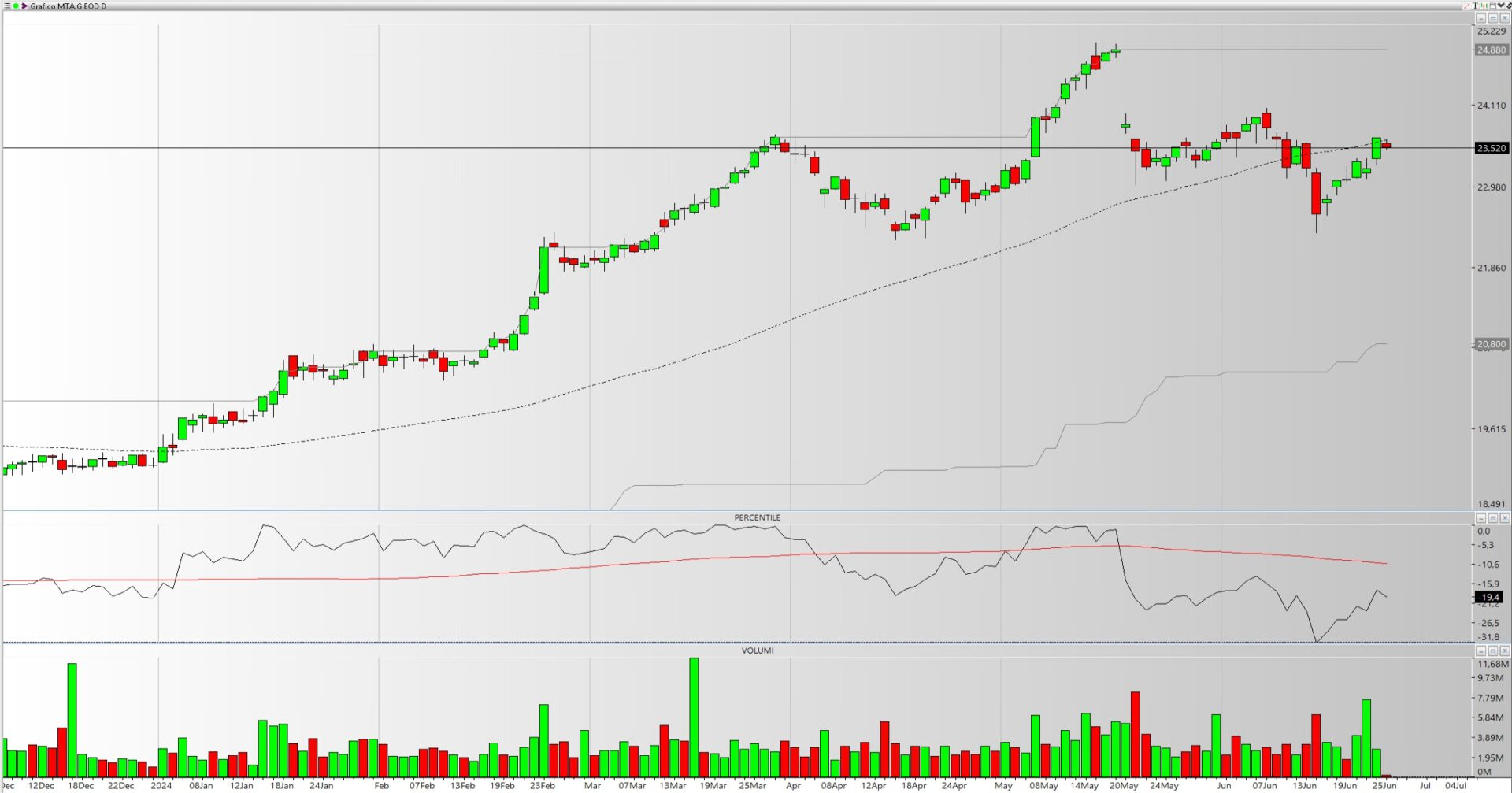
Task: Click the PERCENTILE panel title
Action: point(758,517)
